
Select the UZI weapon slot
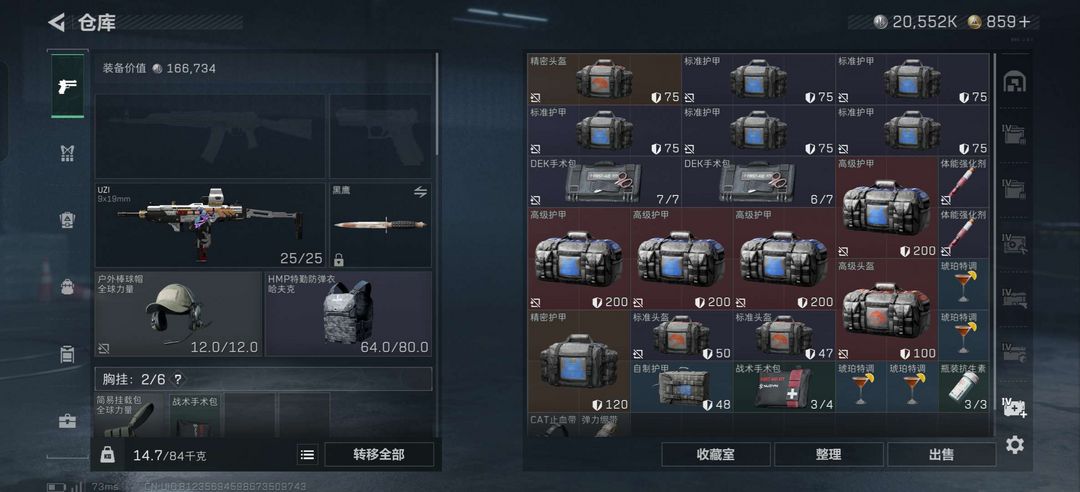(210, 225)
